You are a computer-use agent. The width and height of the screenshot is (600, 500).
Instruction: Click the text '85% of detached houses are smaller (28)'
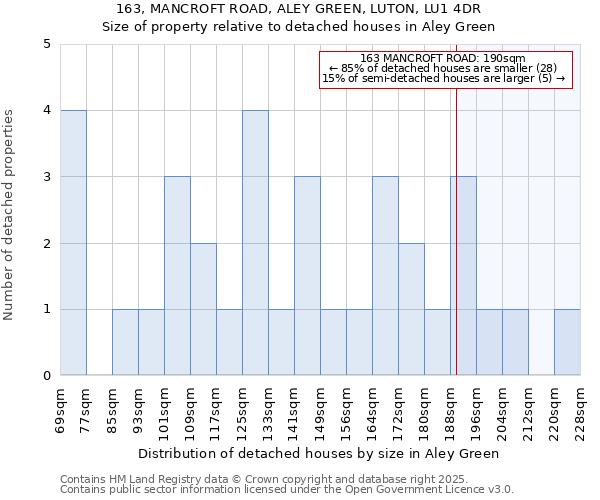coord(448,68)
